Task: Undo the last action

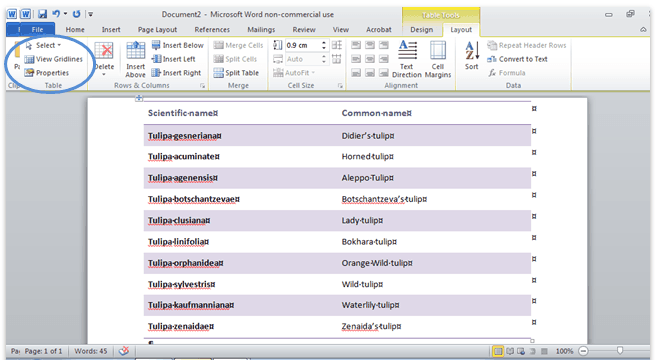Action: tap(56, 14)
